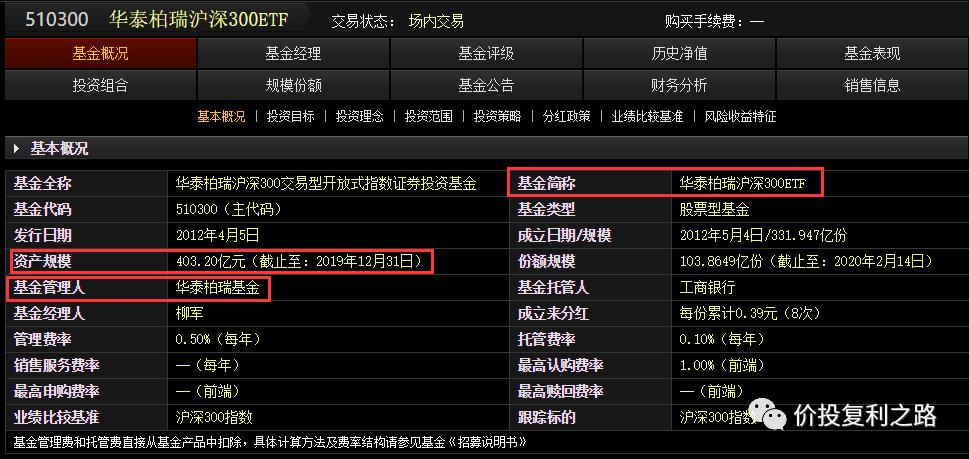Open the 基金评级 tab
The image size is (969, 459).
[x=486, y=53]
